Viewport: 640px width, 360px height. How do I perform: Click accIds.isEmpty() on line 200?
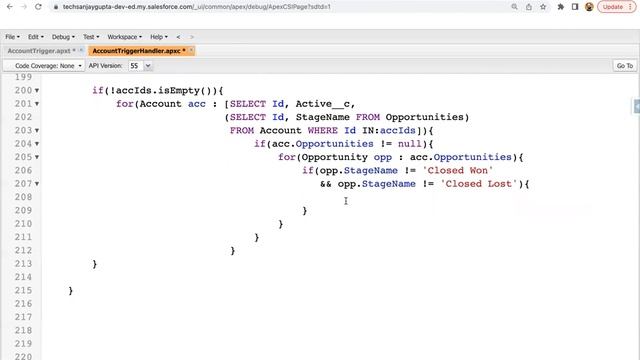(164, 90)
